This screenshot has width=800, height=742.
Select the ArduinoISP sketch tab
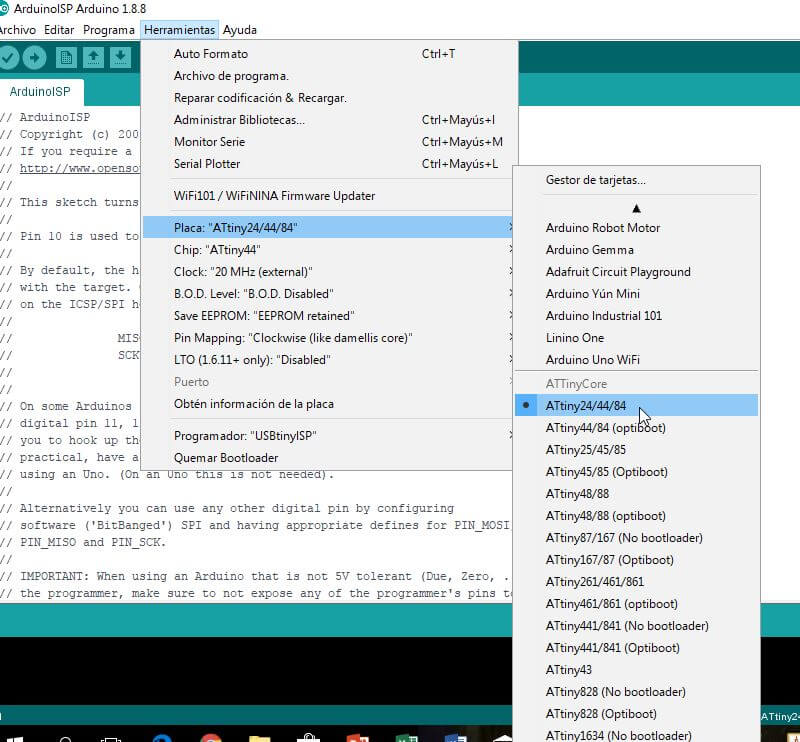[40, 92]
